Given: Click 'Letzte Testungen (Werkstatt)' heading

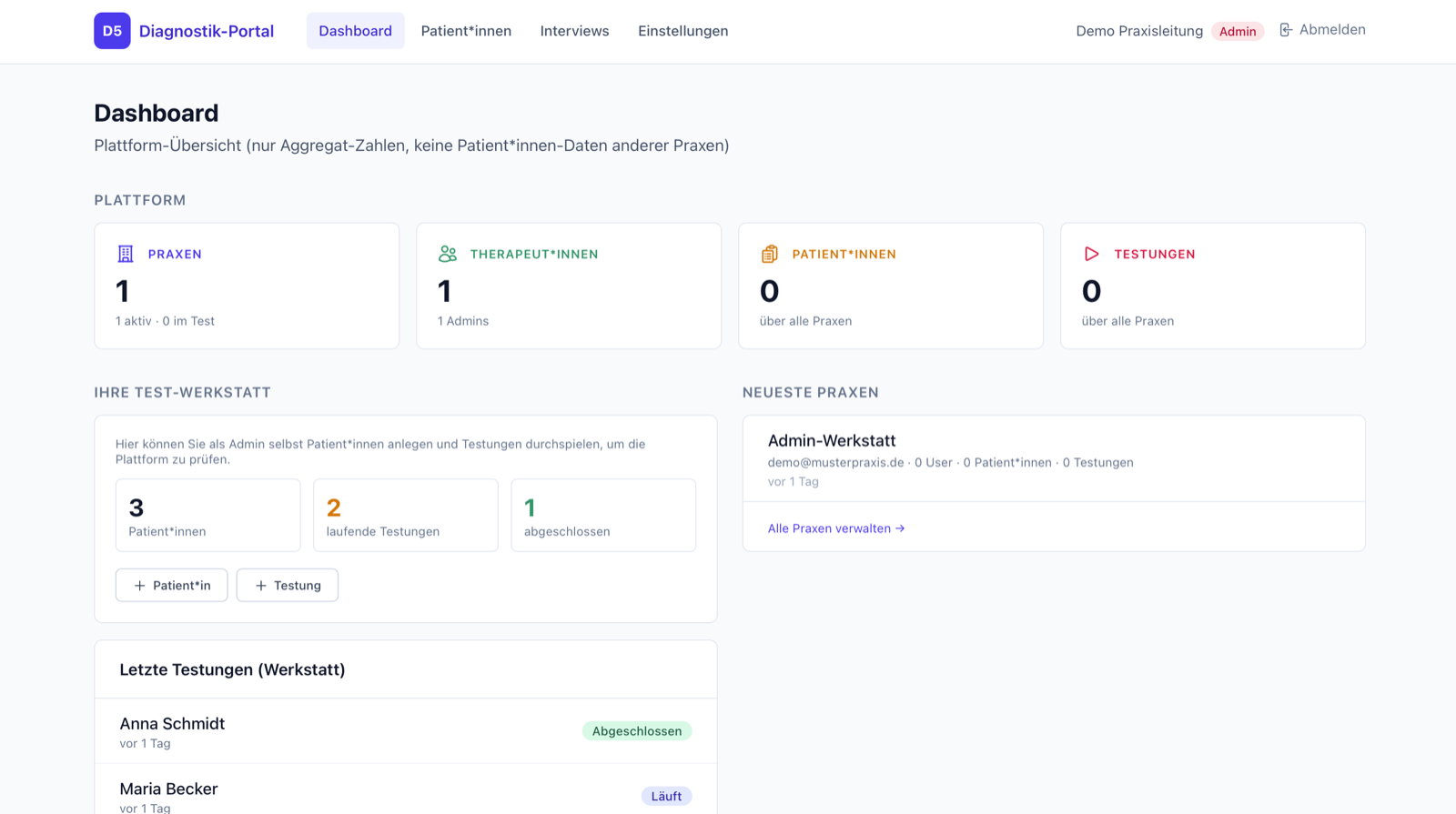Looking at the screenshot, I should click(x=232, y=669).
